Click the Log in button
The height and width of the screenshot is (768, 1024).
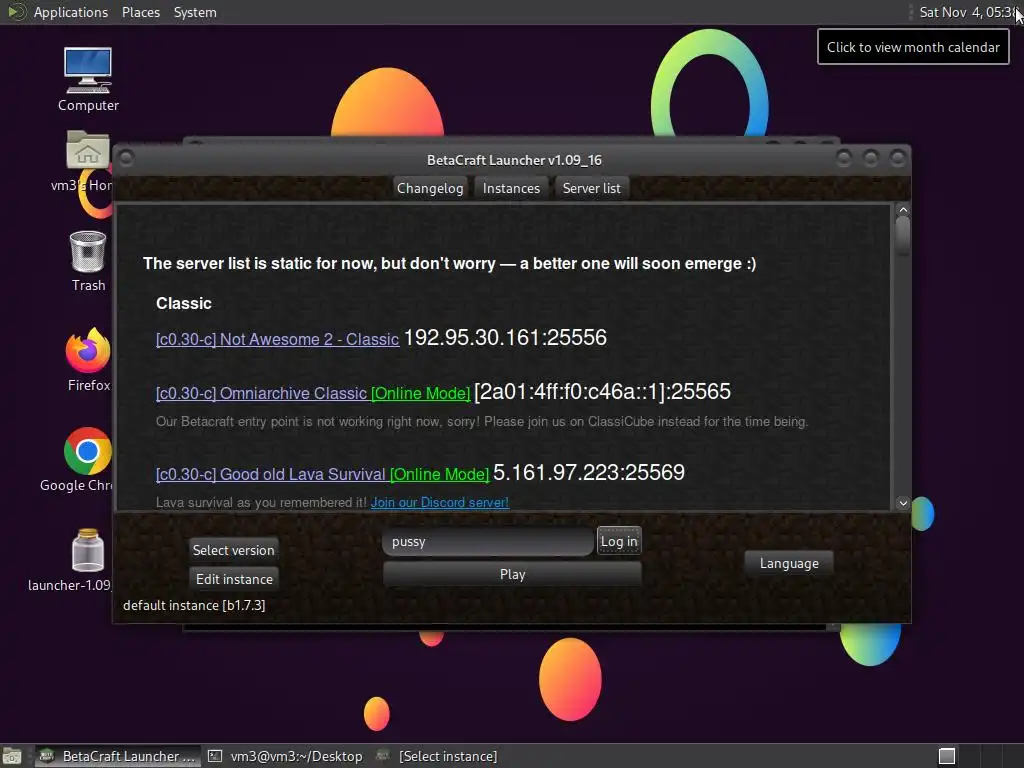(619, 541)
